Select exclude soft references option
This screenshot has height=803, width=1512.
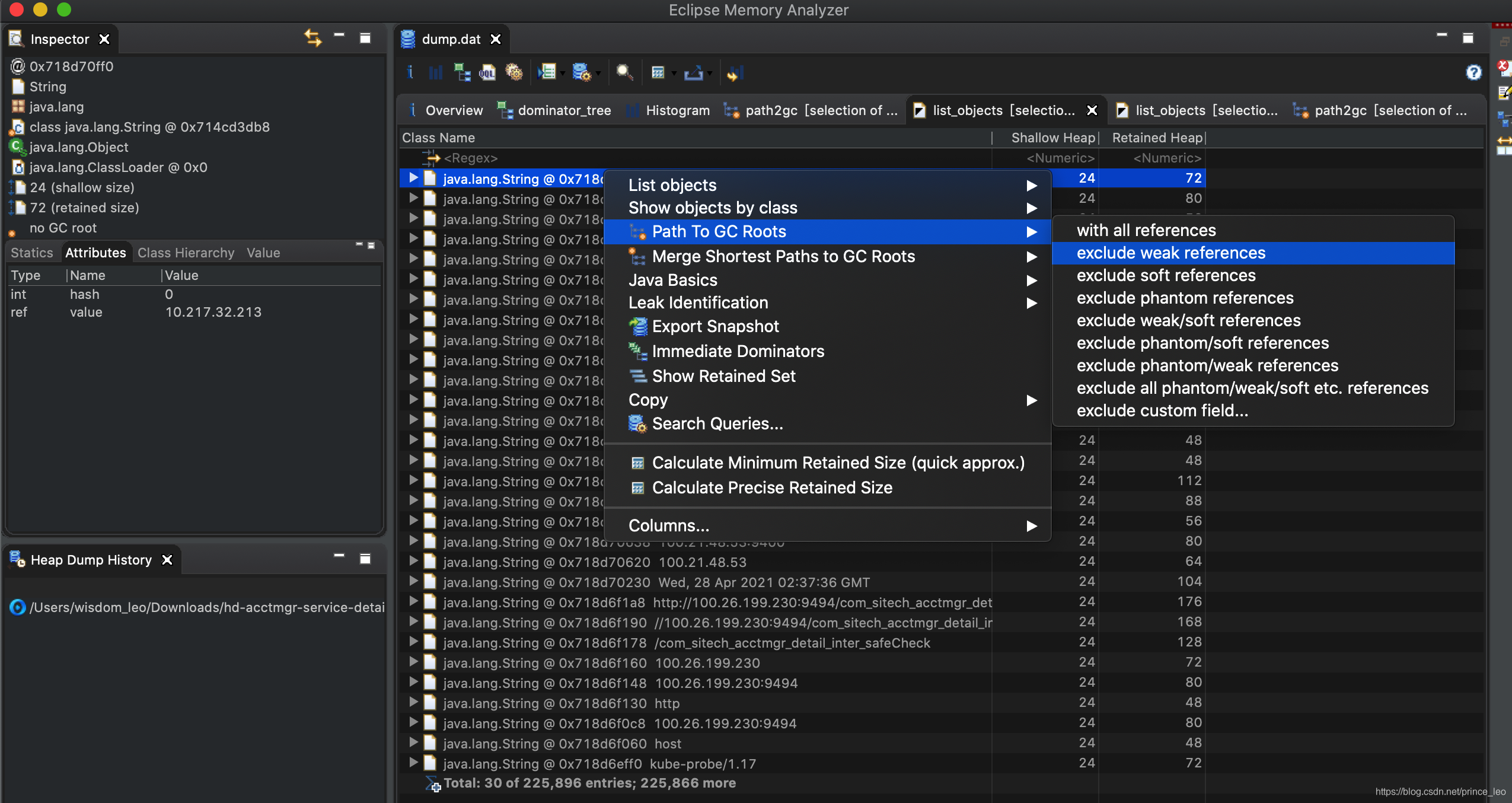pyautogui.click(x=1166, y=276)
